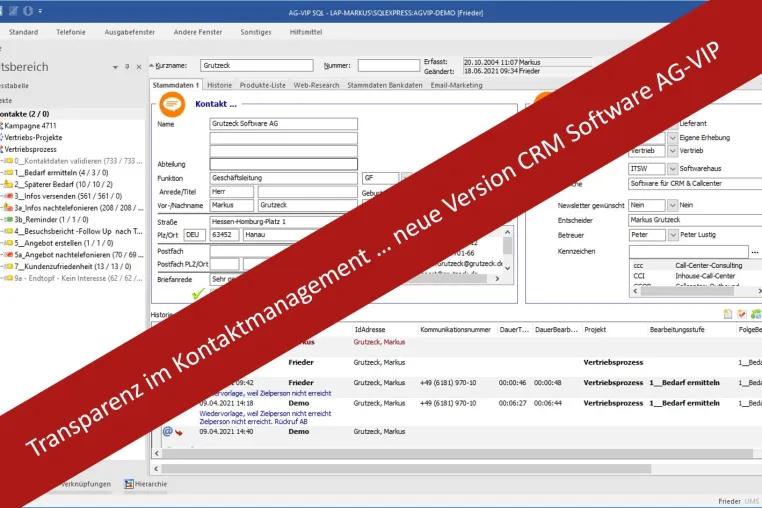Switch to the Stammdaten 1 tab
Viewport: 762px width, 508px height.
175,85
